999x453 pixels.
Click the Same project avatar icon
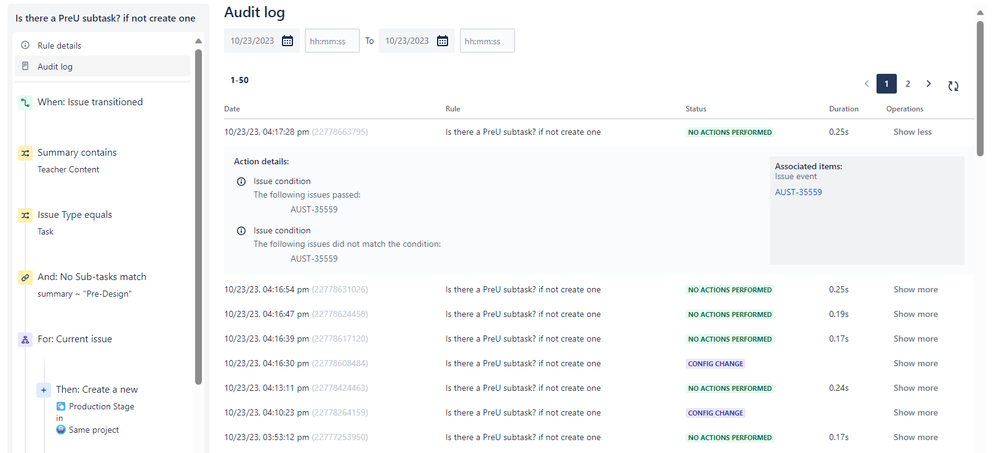61,429
